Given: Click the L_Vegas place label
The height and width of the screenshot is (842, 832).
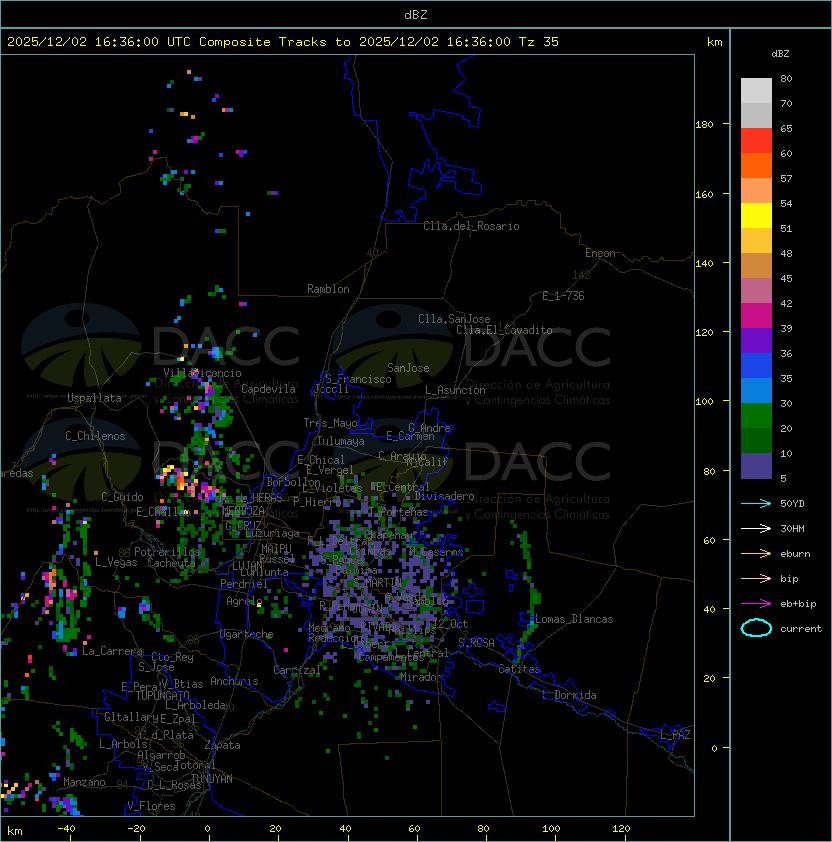Looking at the screenshot, I should (x=116, y=562).
